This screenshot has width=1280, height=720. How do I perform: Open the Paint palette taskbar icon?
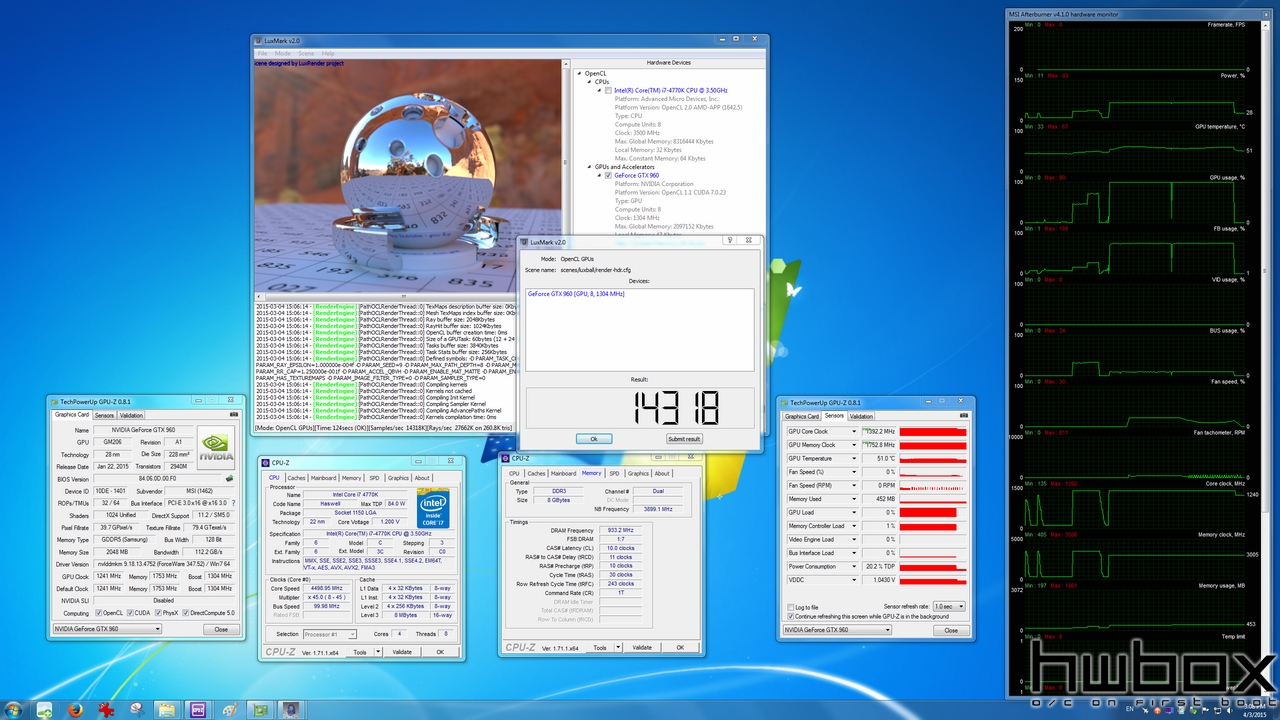pos(228,709)
